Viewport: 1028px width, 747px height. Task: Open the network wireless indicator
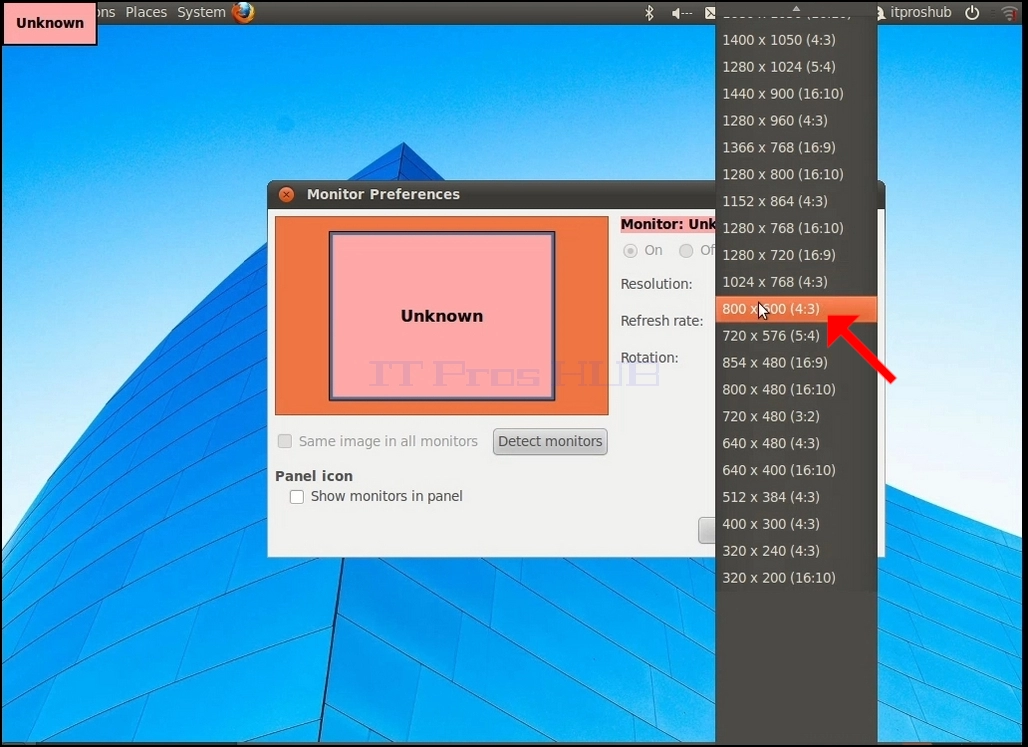[1010, 13]
